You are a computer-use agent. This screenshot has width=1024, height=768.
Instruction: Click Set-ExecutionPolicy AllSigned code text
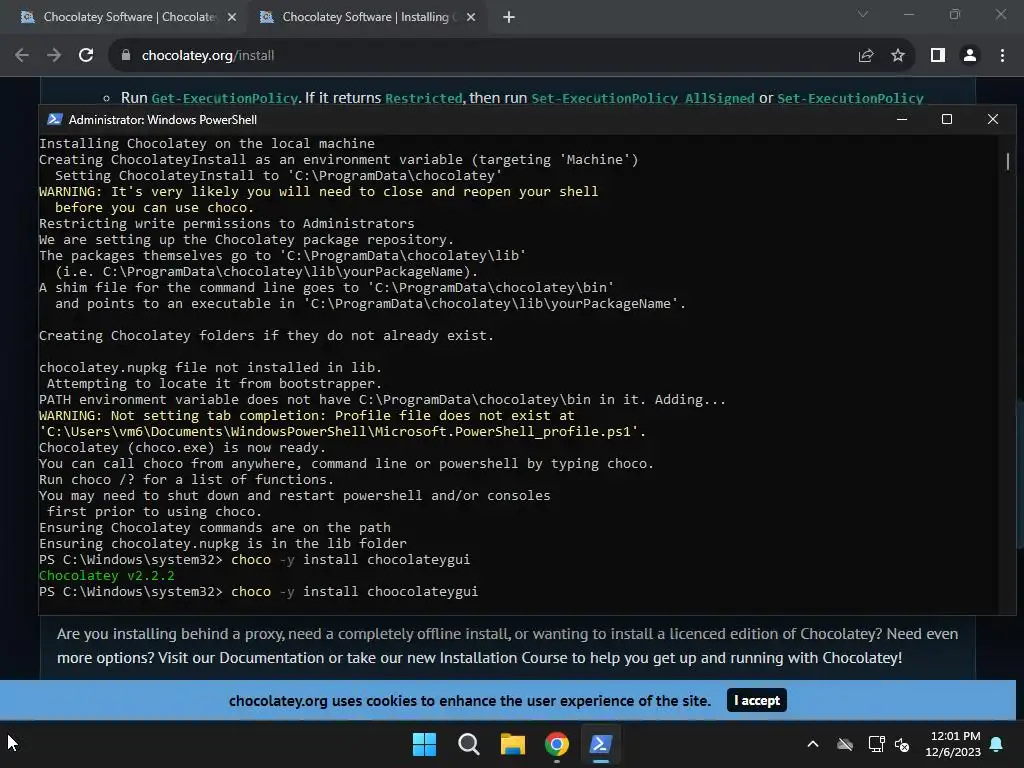[643, 99]
